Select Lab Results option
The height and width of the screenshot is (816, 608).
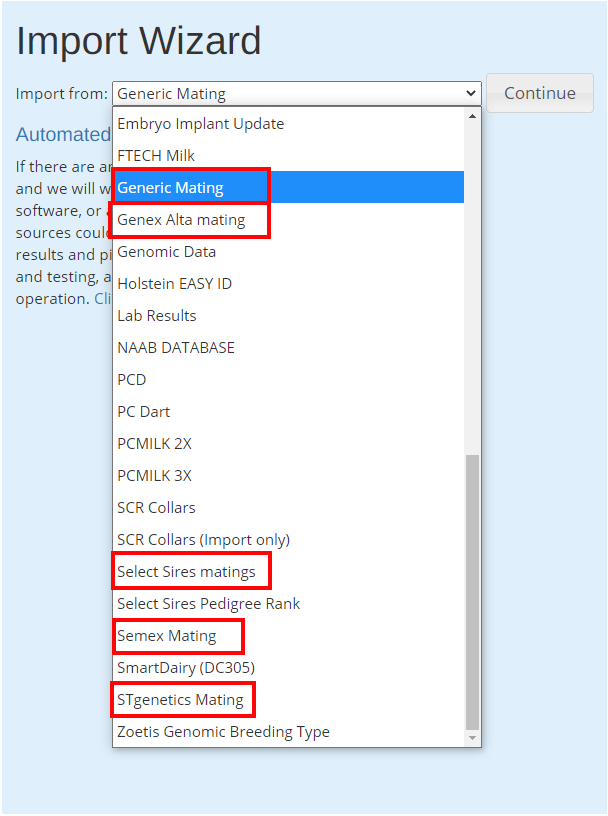pyautogui.click(x=288, y=315)
